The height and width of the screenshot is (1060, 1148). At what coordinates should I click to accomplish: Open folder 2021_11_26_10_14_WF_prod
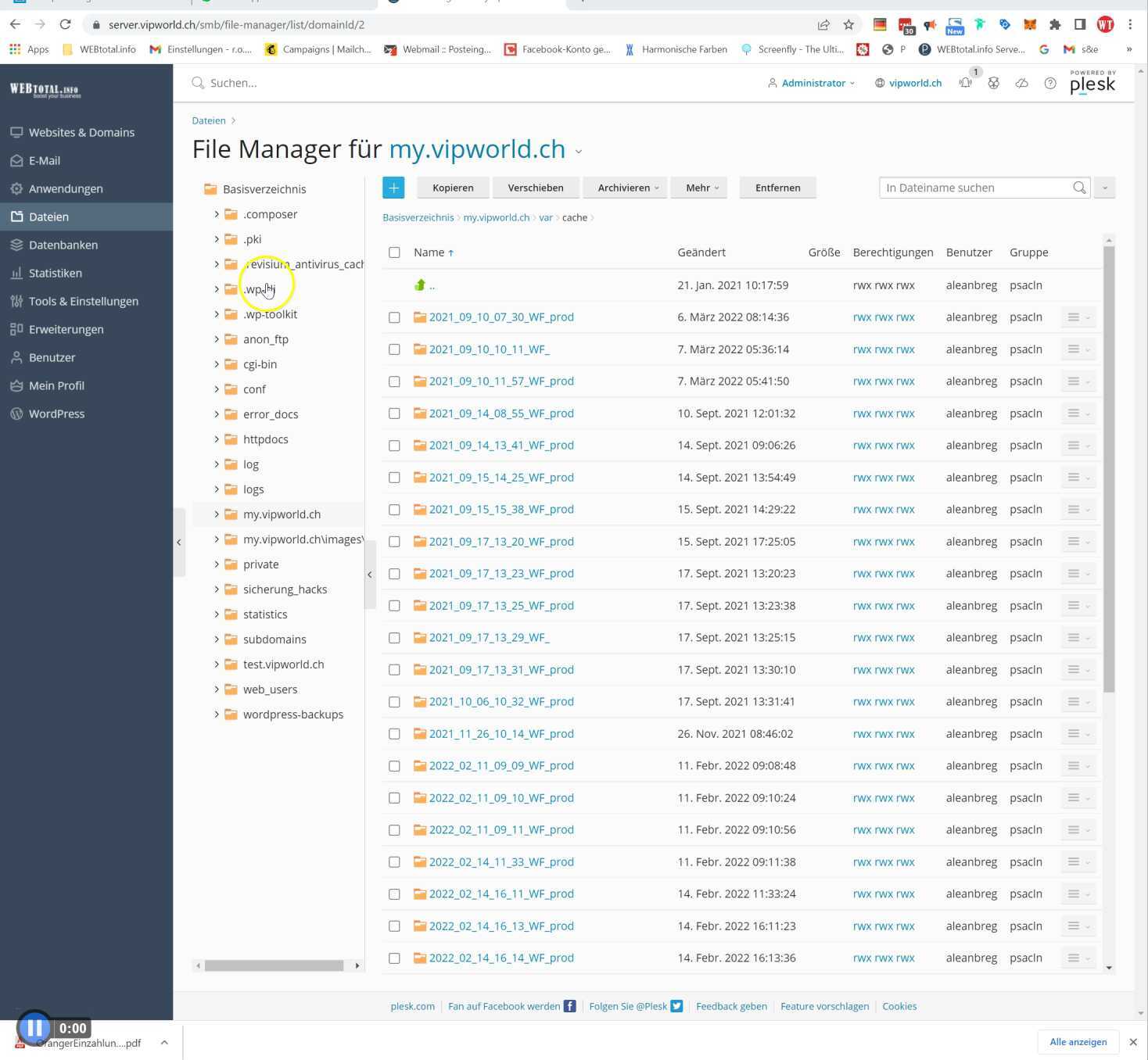(501, 734)
